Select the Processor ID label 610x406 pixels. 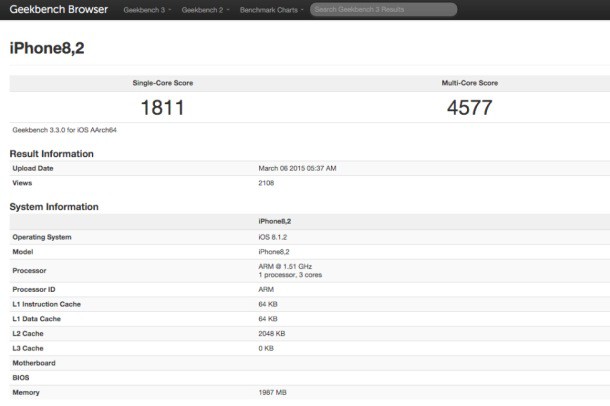tap(34, 289)
